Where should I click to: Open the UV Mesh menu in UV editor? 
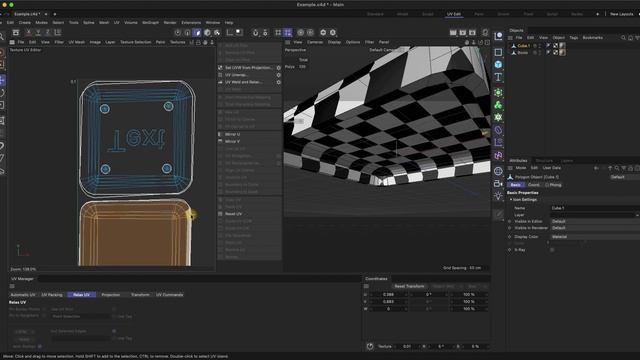tap(76, 42)
